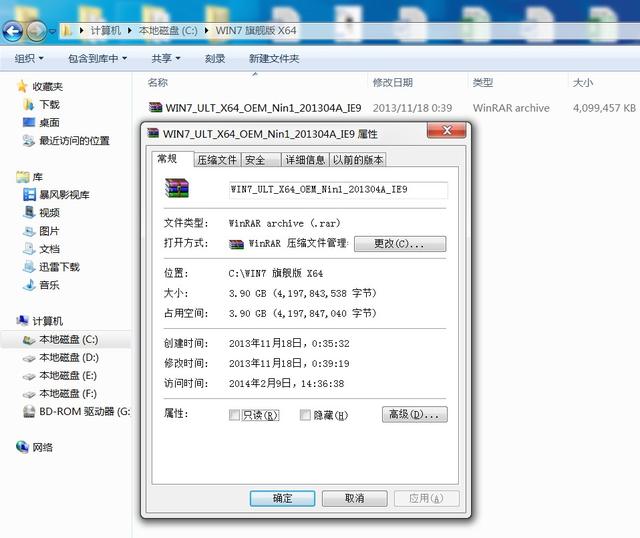Image resolution: width=640 pixels, height=538 pixels.
Task: Open 下载 folder in favorites
Action: pos(49,105)
